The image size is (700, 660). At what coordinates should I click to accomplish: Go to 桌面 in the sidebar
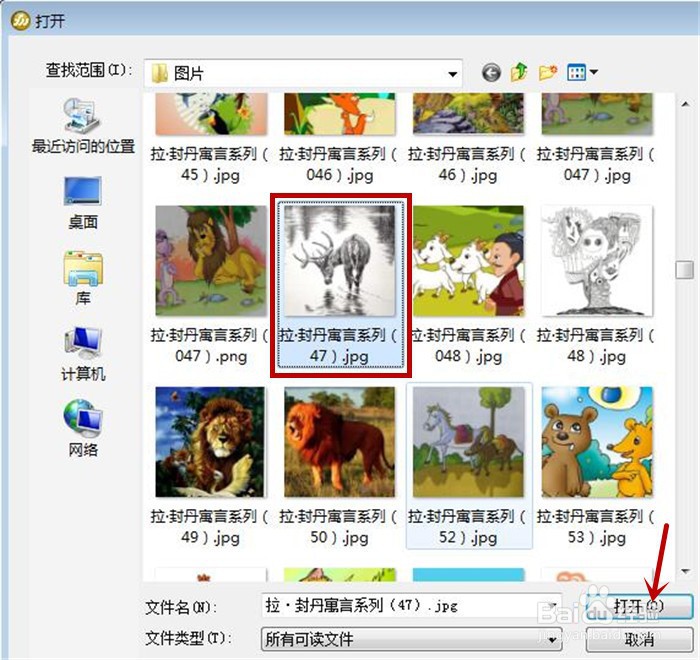point(83,203)
